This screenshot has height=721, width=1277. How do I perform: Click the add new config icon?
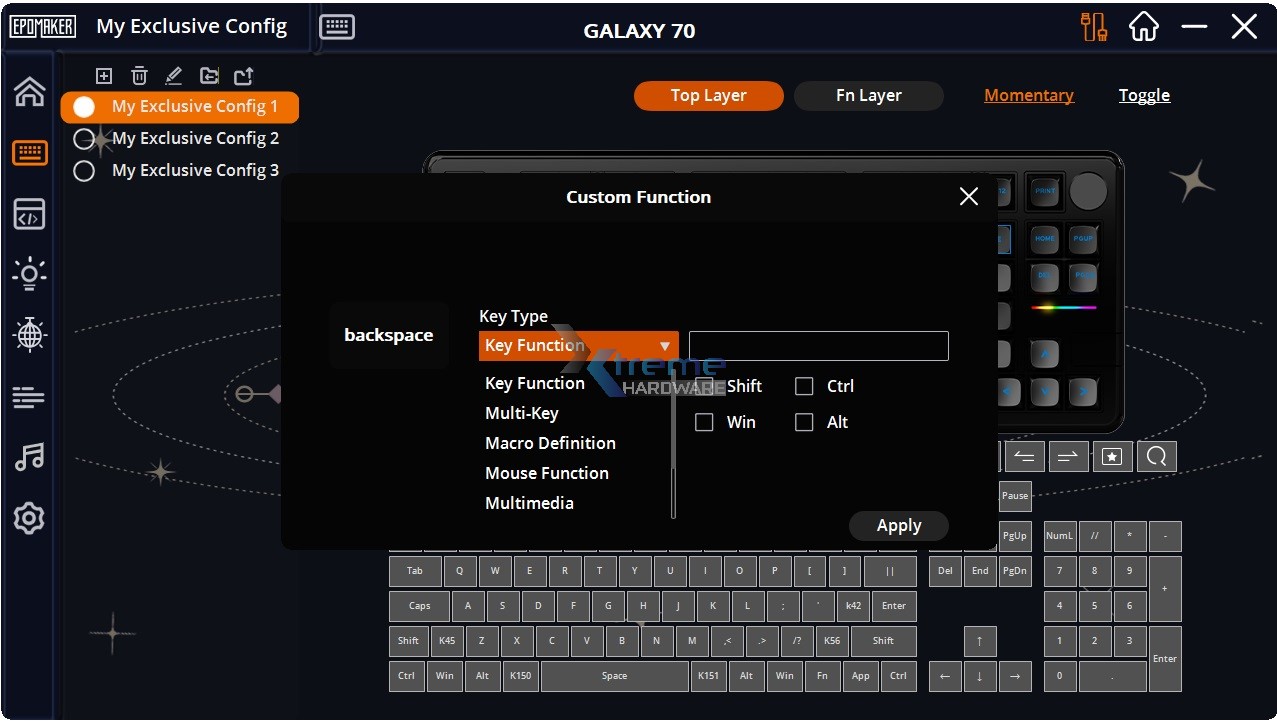coord(104,76)
